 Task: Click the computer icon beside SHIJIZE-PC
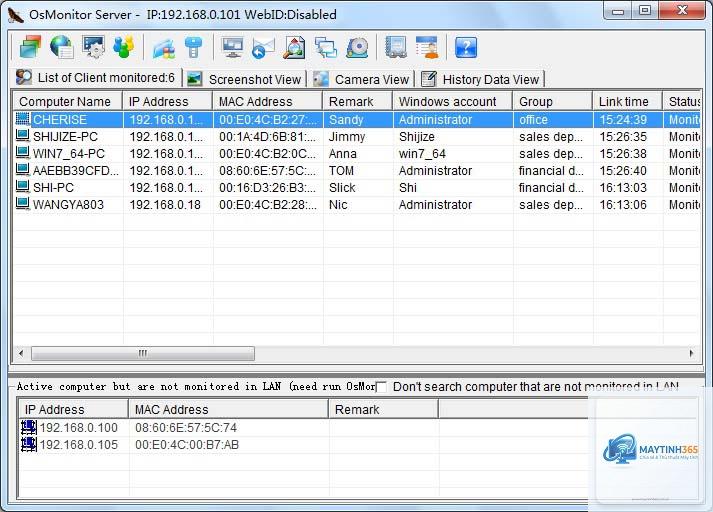pyautogui.click(x=22, y=136)
